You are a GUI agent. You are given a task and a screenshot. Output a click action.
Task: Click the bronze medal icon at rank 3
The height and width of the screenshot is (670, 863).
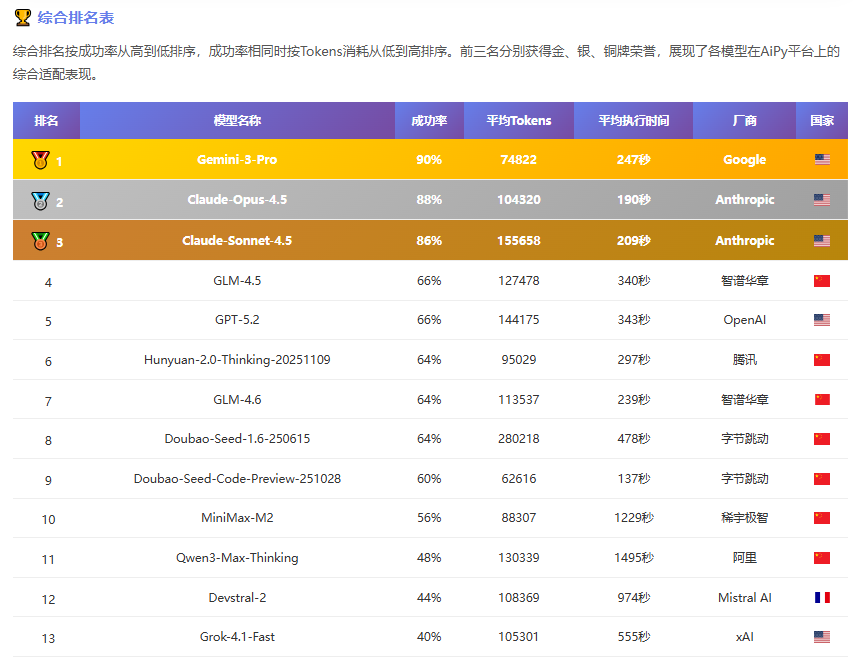(x=39, y=241)
